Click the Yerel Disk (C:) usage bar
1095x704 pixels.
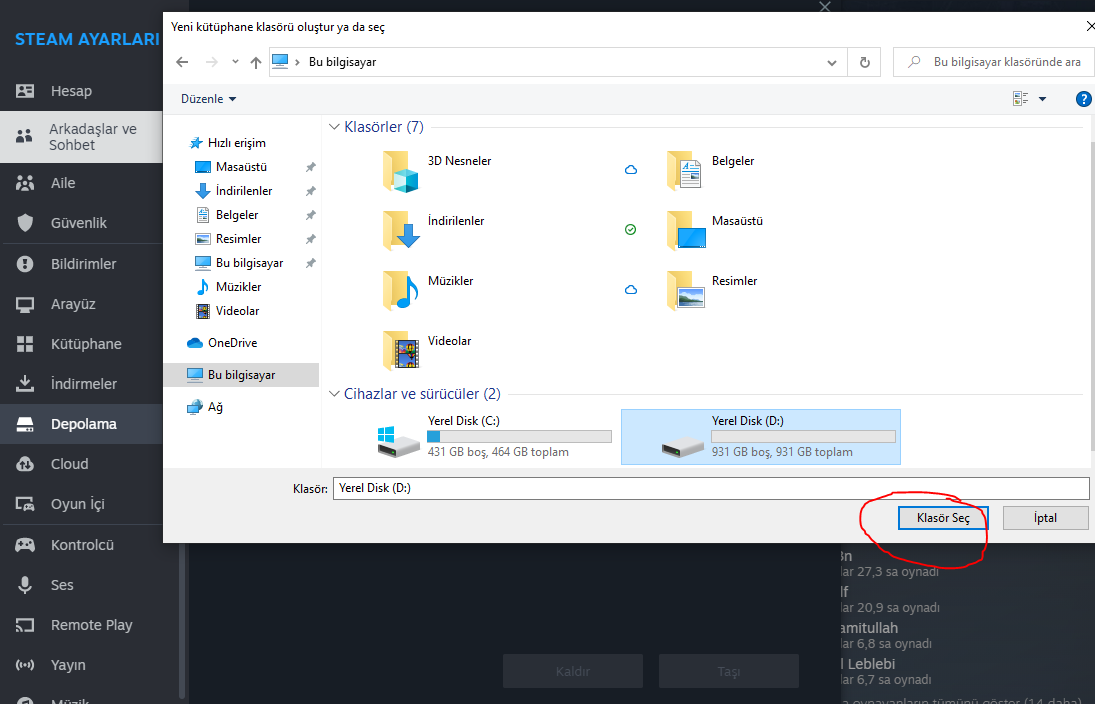coord(520,437)
